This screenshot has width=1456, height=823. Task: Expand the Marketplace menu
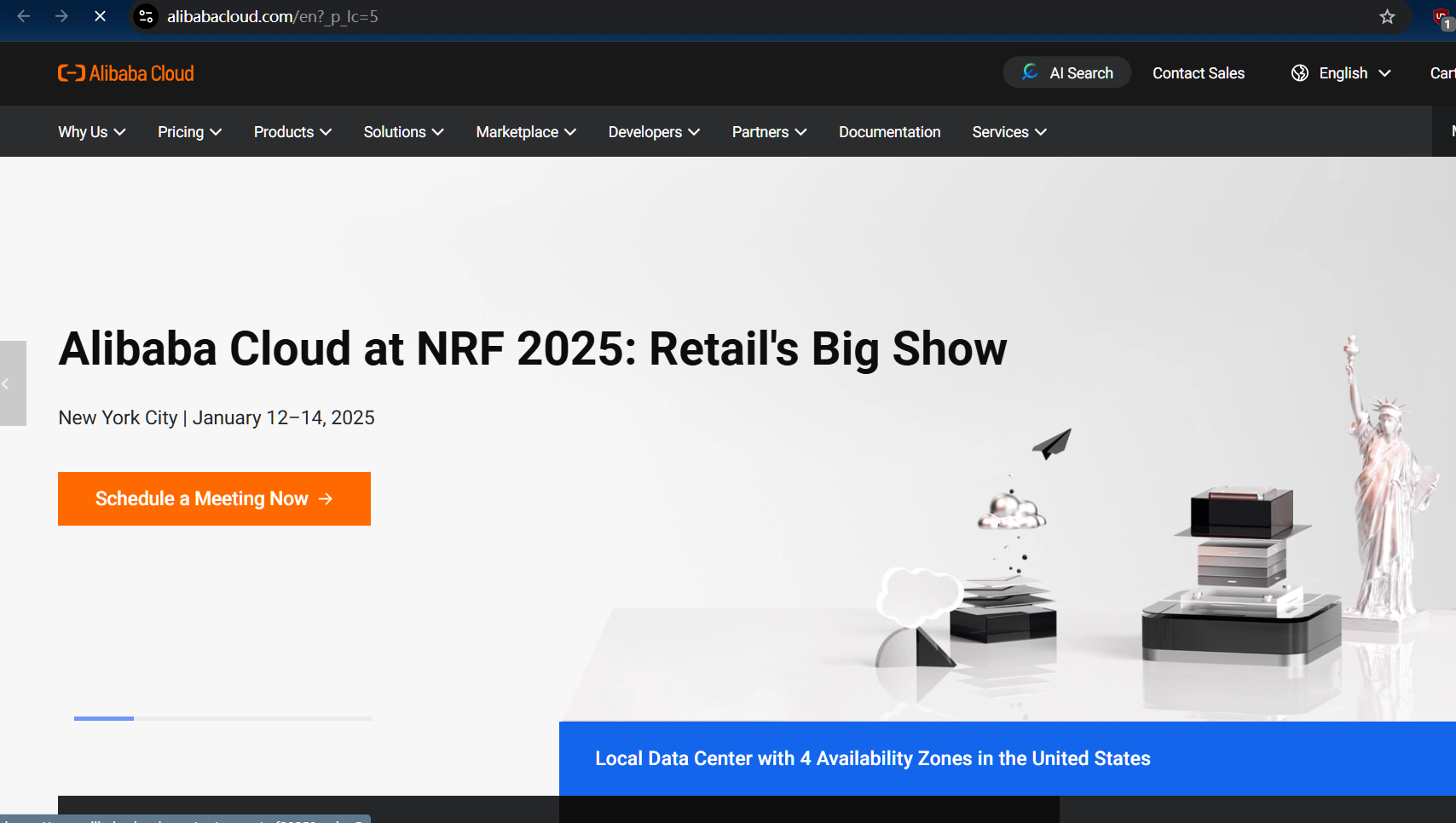[x=526, y=132]
